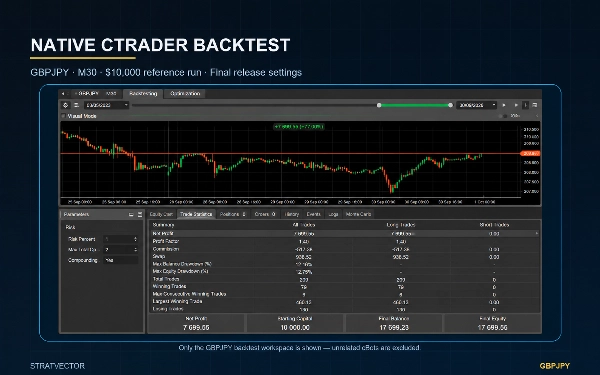Screen dimensions: 600x375
Task: Select the Total Trades row label
Action: (166, 279)
